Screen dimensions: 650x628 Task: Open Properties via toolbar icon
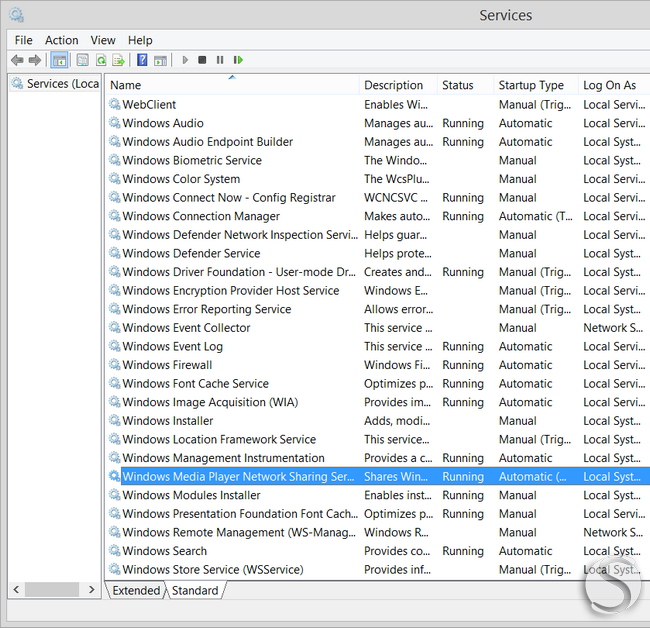click(x=82, y=60)
